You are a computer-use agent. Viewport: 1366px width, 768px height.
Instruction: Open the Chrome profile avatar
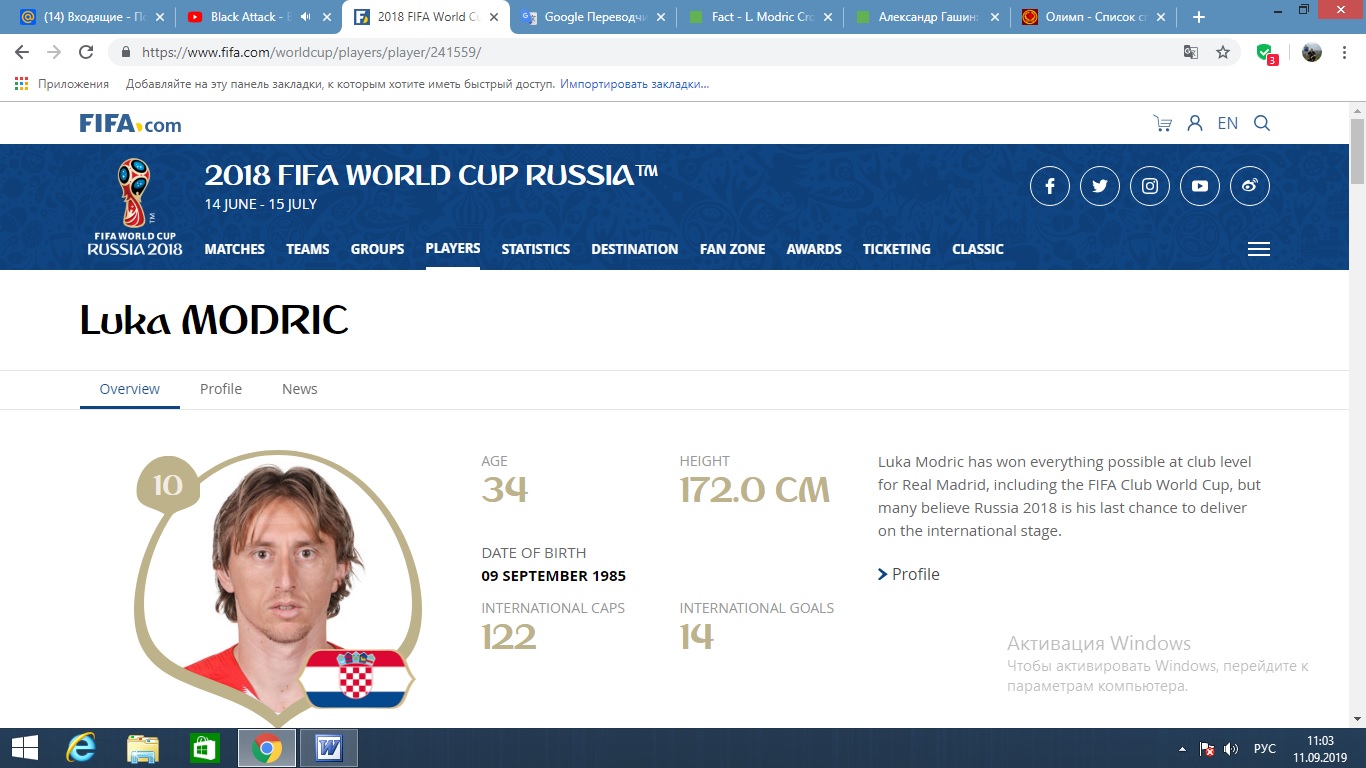1312,52
